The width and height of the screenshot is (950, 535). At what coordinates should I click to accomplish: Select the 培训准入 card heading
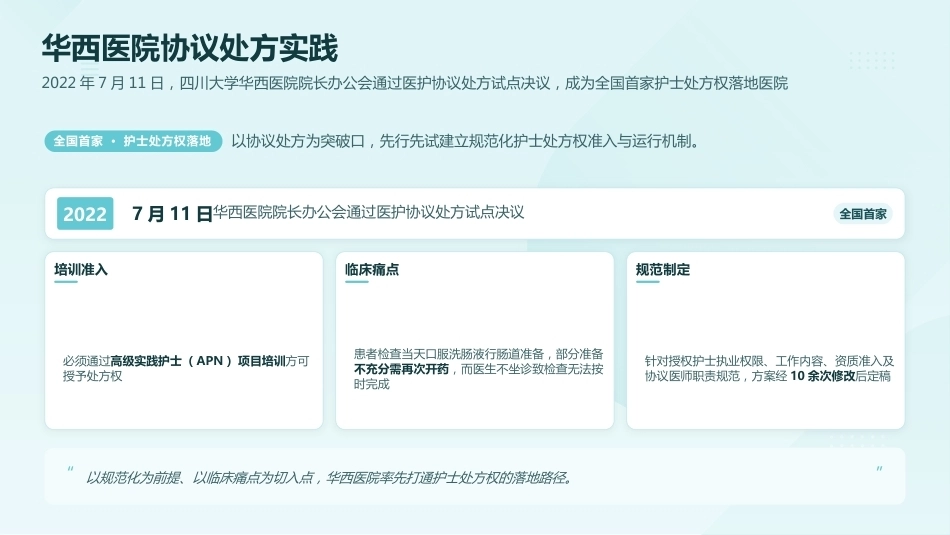81,270
